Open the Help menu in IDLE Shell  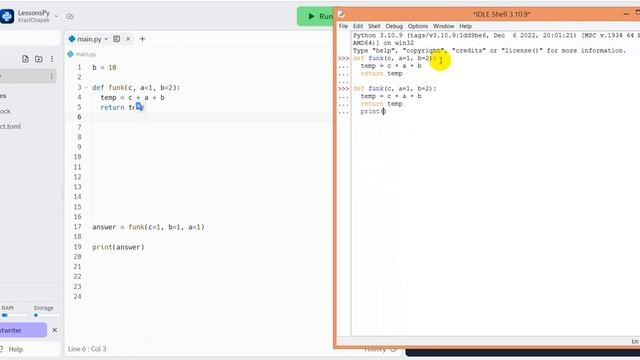pos(465,26)
